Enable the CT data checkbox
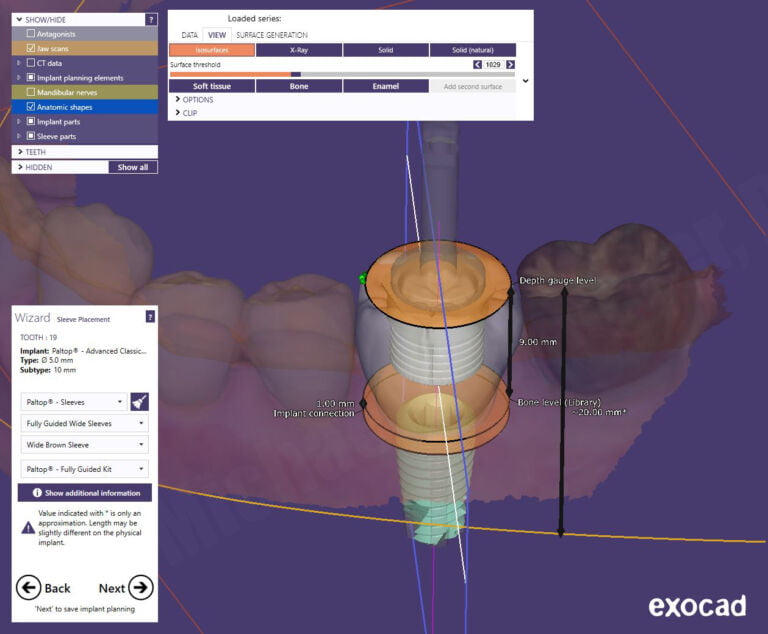Viewport: 768px width, 634px height. click(31, 63)
